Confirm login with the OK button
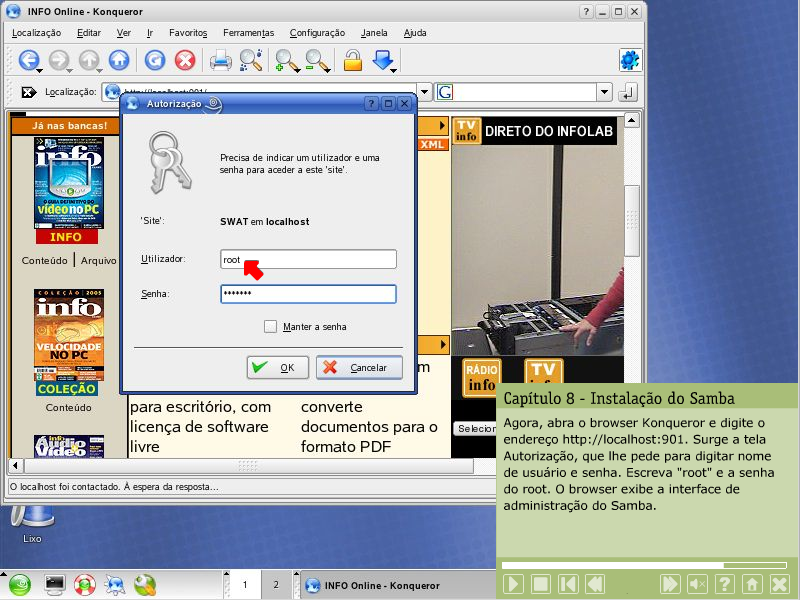800x600 pixels. click(x=277, y=368)
